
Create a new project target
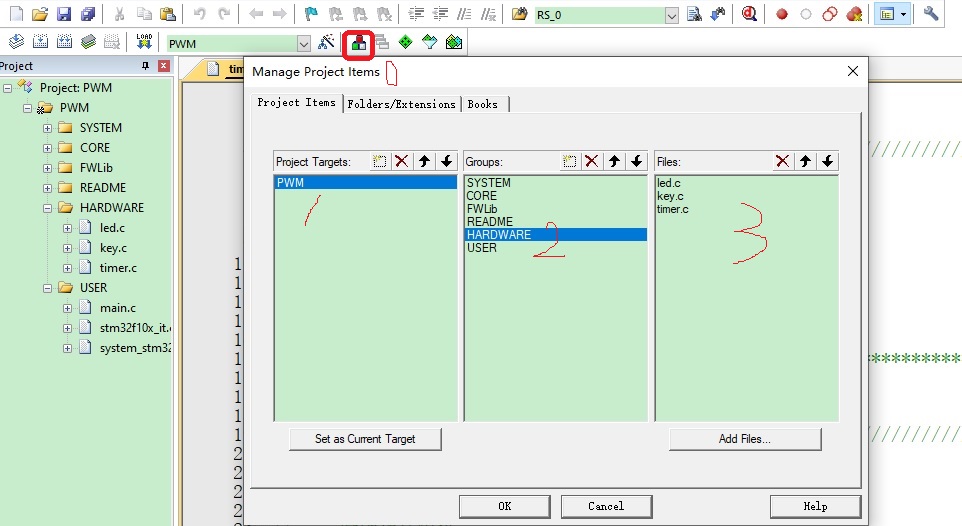click(x=380, y=161)
